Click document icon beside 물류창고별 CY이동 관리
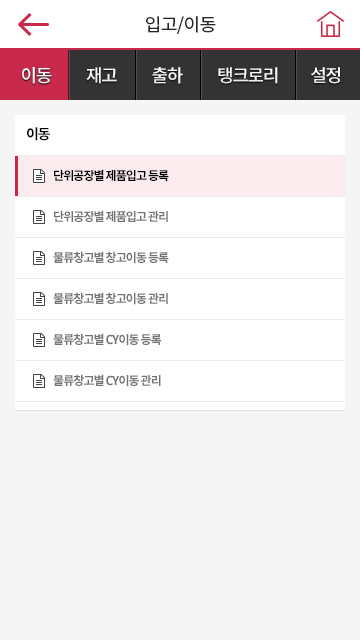This screenshot has height=640, width=360. [39, 381]
